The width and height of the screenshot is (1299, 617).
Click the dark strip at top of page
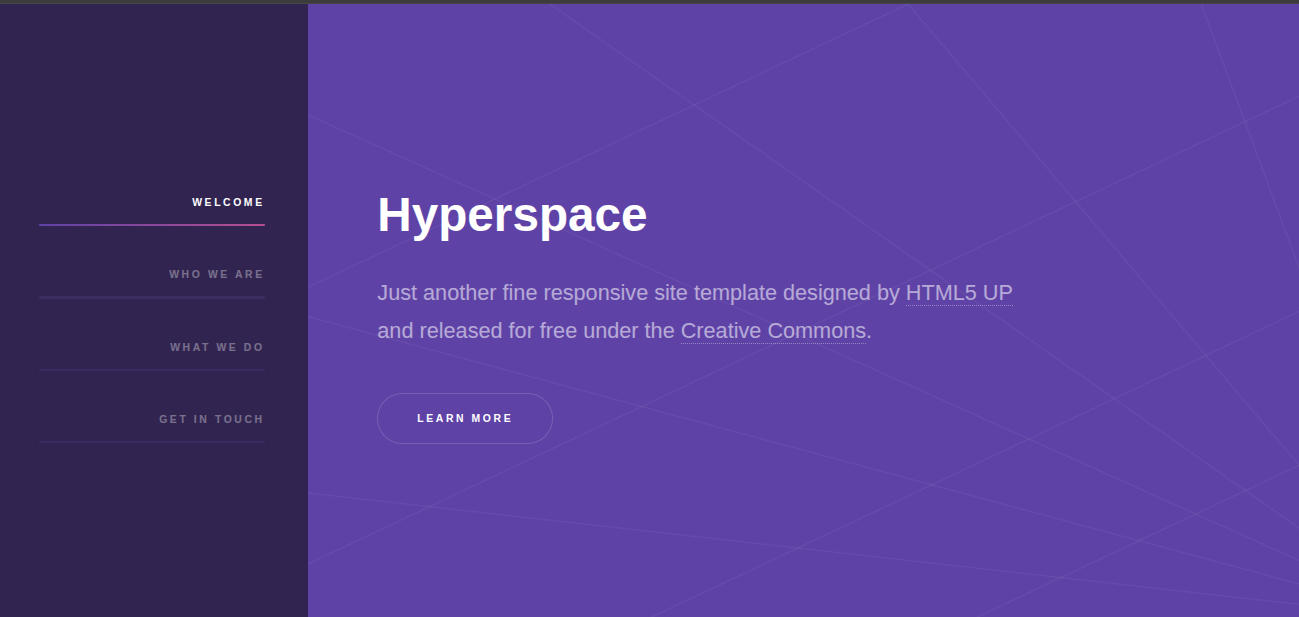tap(650, 1)
